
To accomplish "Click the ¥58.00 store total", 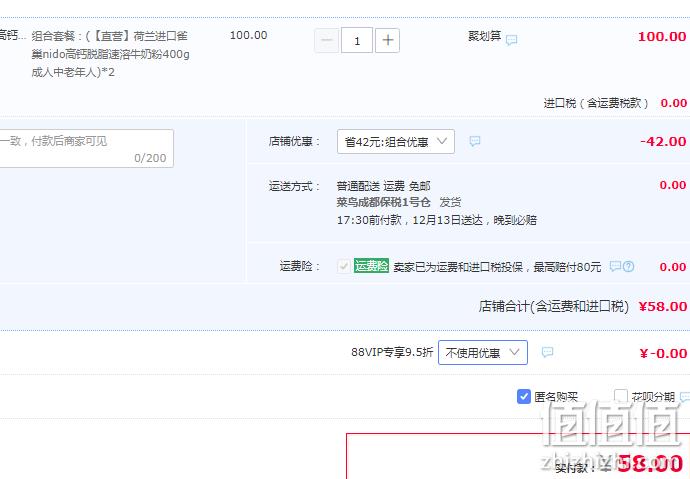I will coord(663,307).
